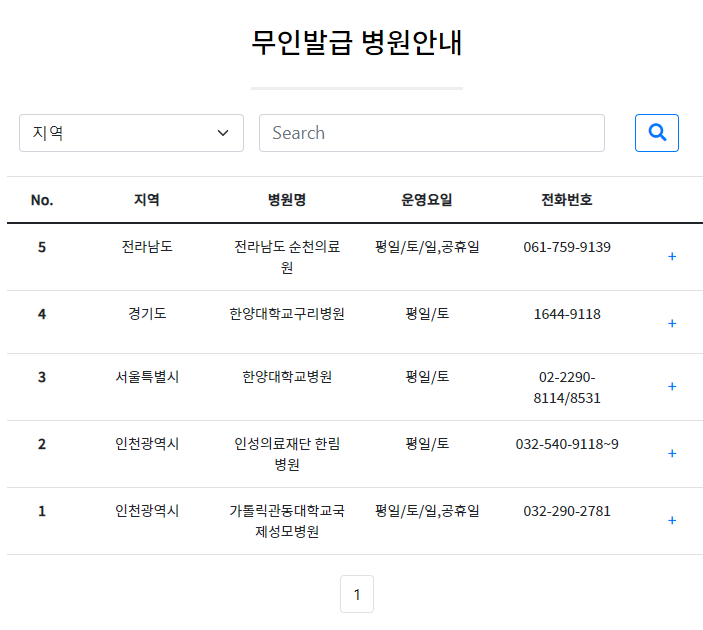Click the 지역 column header
This screenshot has height=630, width=703.
[147, 200]
